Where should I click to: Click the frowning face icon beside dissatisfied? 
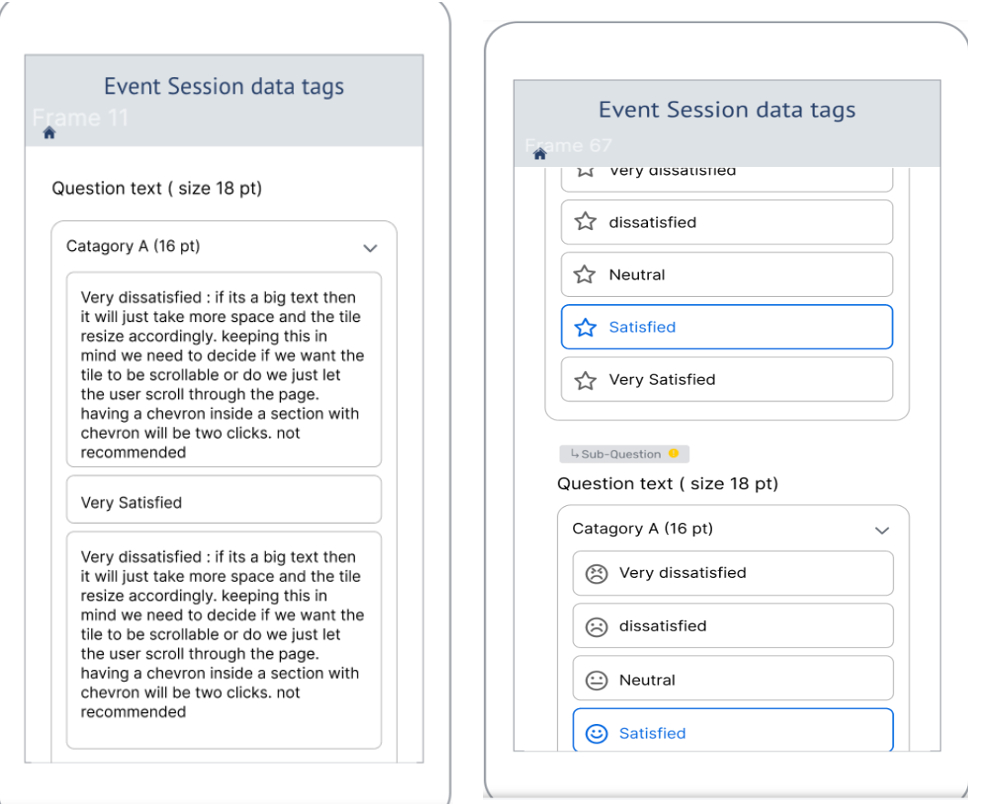click(x=596, y=626)
